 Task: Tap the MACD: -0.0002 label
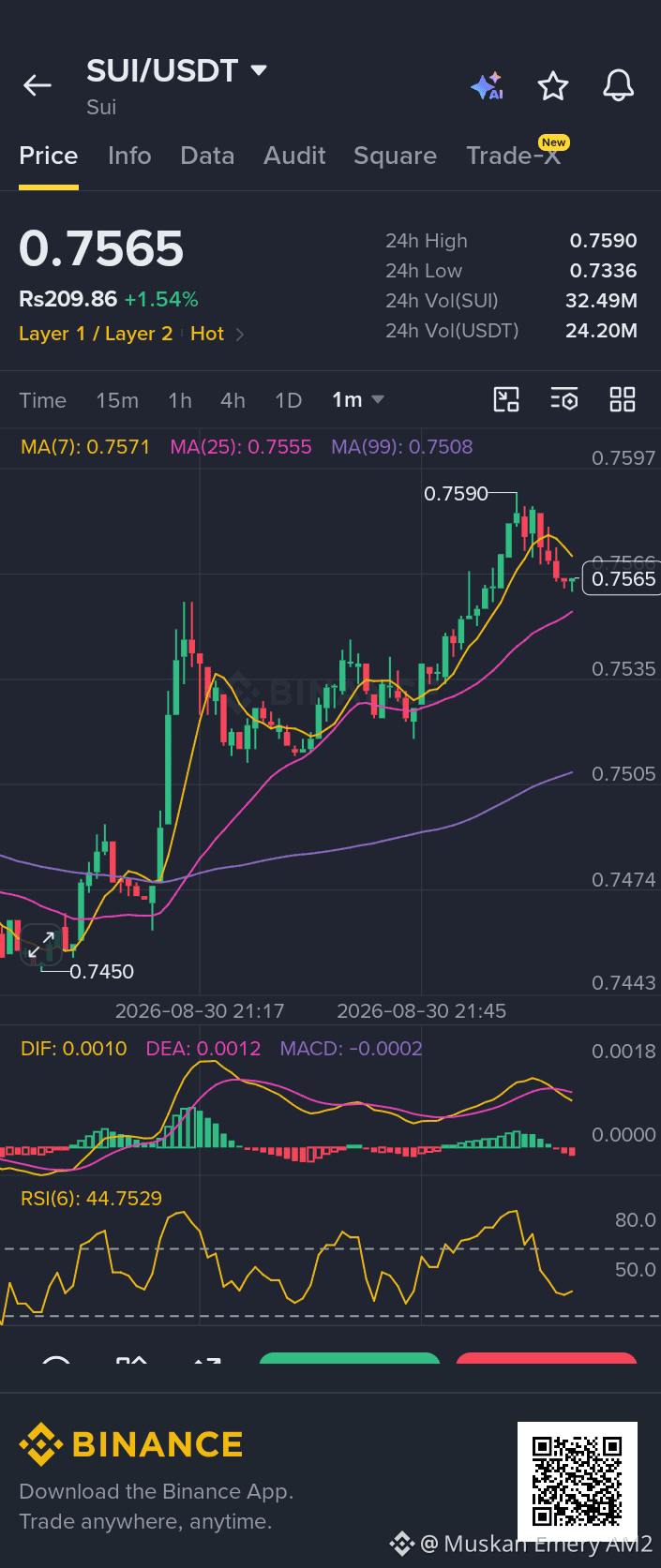[x=352, y=1048]
